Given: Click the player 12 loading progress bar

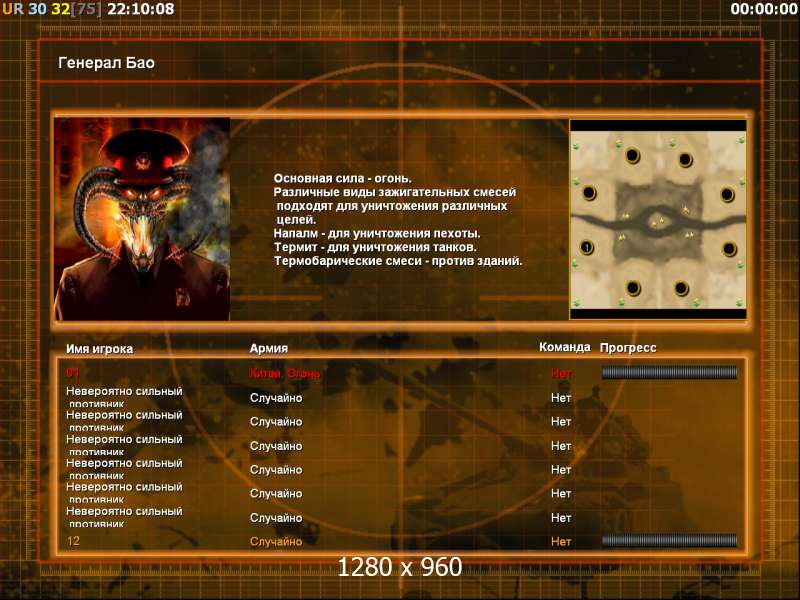Looking at the screenshot, I should (669, 541).
